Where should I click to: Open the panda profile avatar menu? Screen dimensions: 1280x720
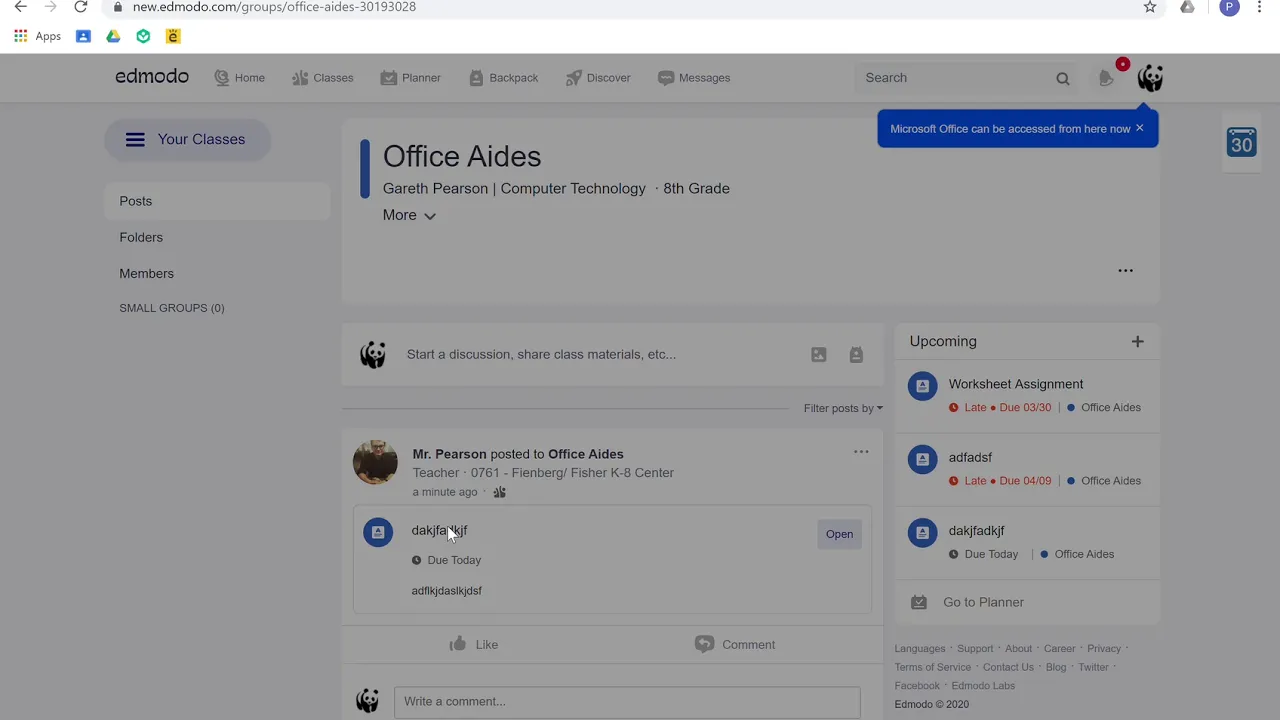click(x=1150, y=78)
